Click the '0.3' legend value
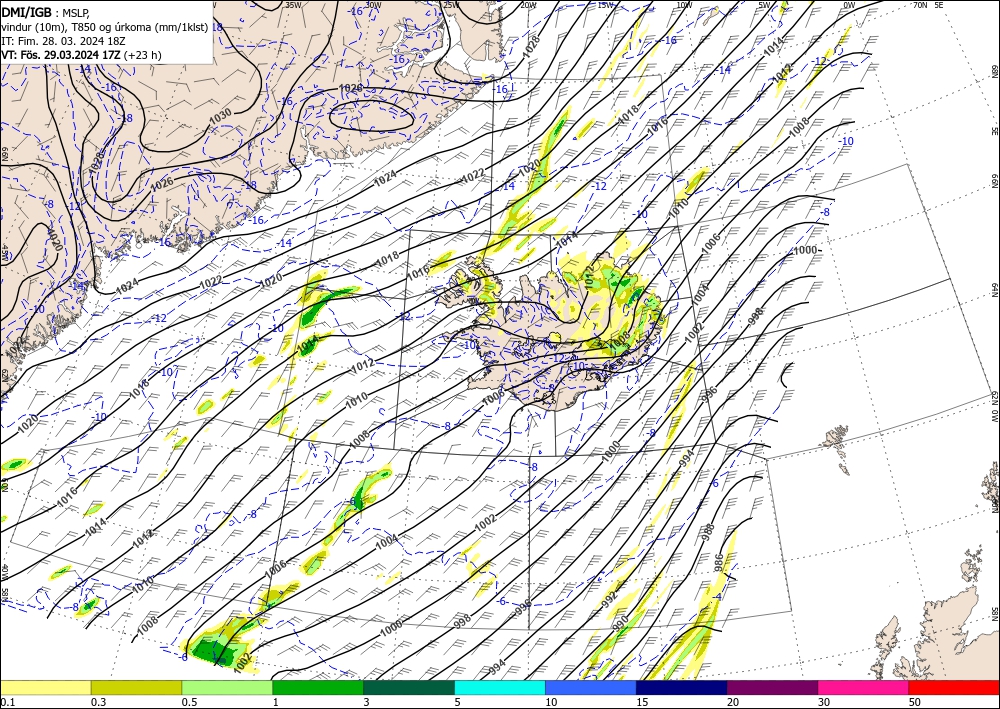The image size is (1000, 709). click(98, 702)
